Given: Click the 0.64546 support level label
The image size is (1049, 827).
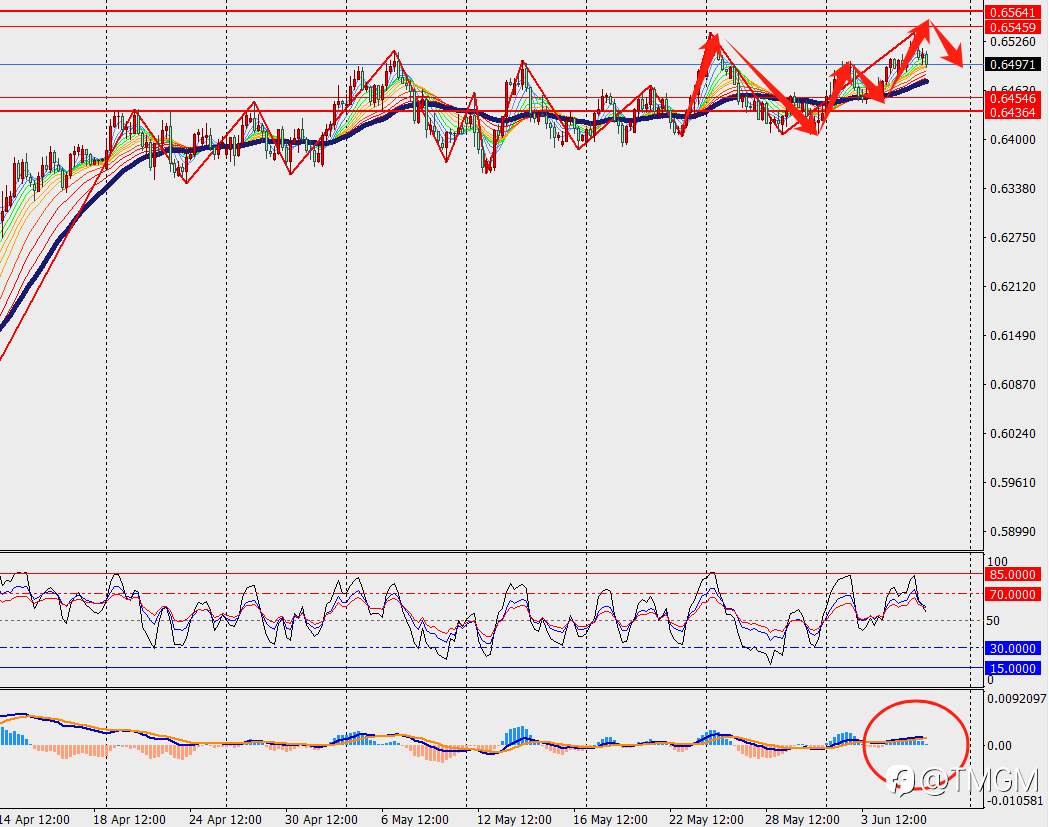Looking at the screenshot, I should click(1013, 98).
